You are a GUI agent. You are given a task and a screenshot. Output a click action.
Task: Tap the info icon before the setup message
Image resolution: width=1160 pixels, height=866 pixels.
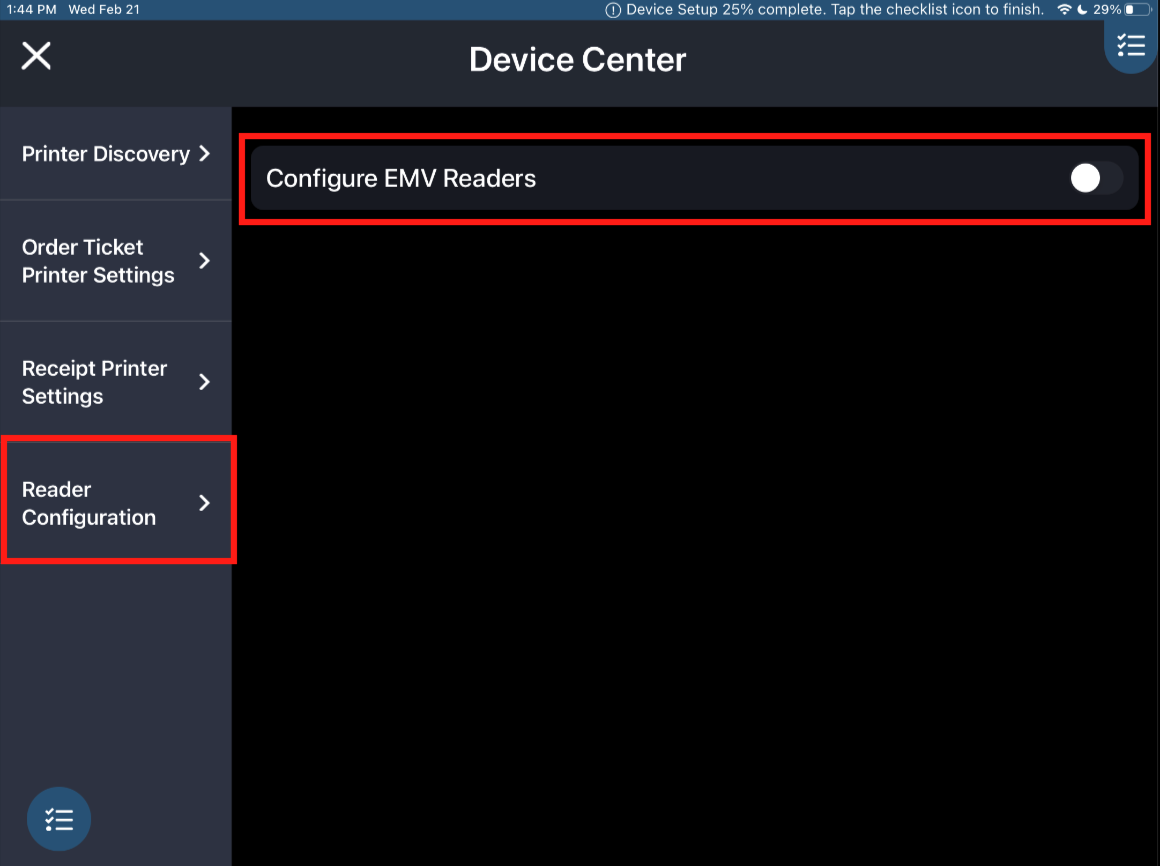611,9
